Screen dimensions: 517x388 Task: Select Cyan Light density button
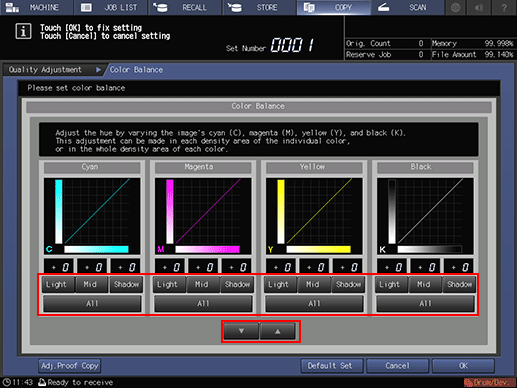click(x=57, y=284)
